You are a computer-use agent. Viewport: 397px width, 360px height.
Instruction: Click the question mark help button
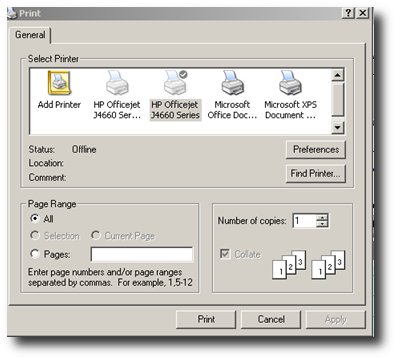click(x=348, y=13)
